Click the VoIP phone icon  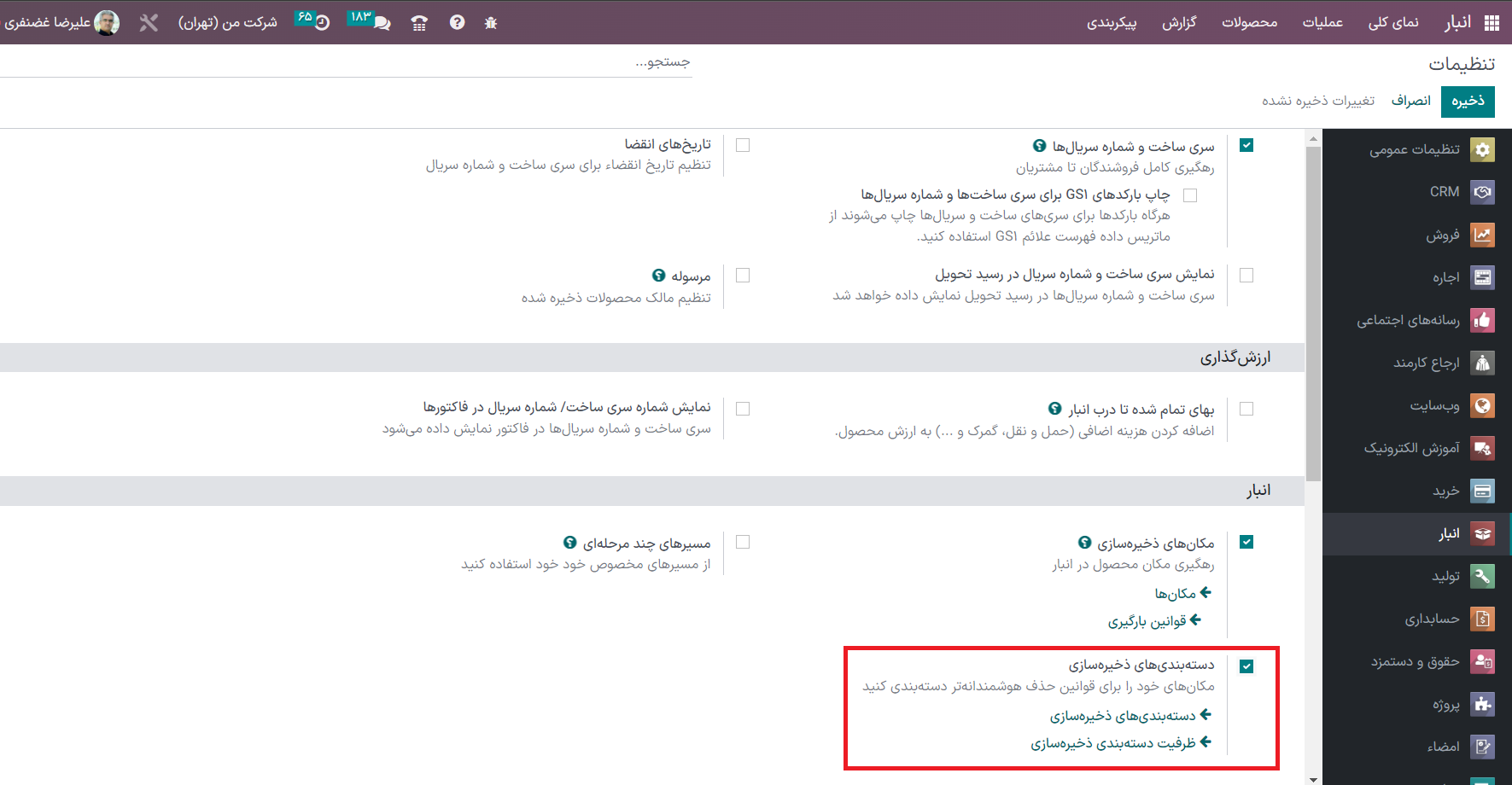pos(419,23)
